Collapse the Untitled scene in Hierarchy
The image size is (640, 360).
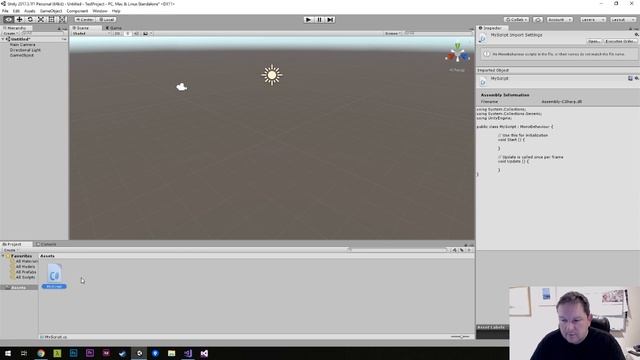[x=3, y=39]
